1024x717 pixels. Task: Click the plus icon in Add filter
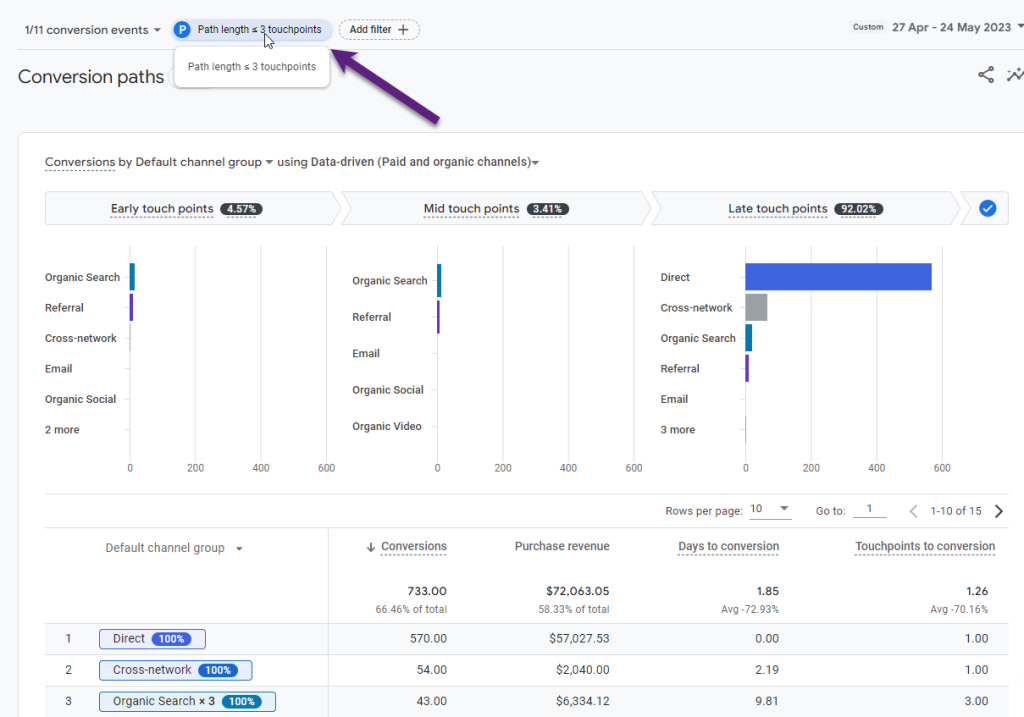pos(403,29)
